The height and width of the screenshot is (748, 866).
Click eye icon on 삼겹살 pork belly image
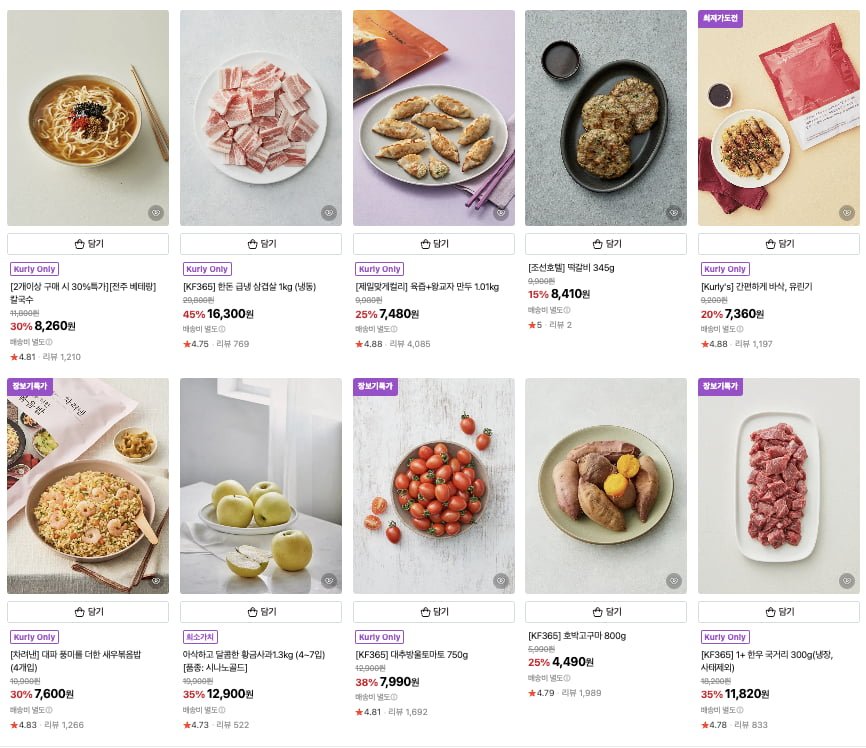(x=328, y=212)
